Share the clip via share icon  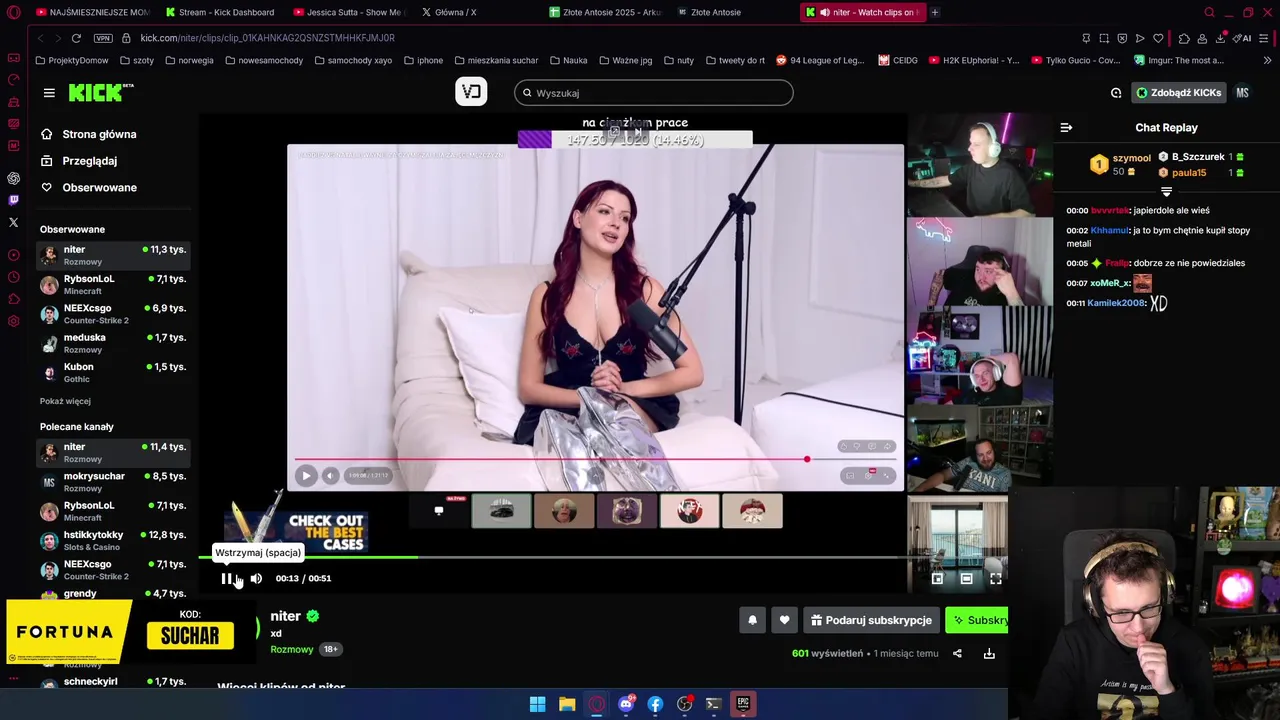pos(957,653)
